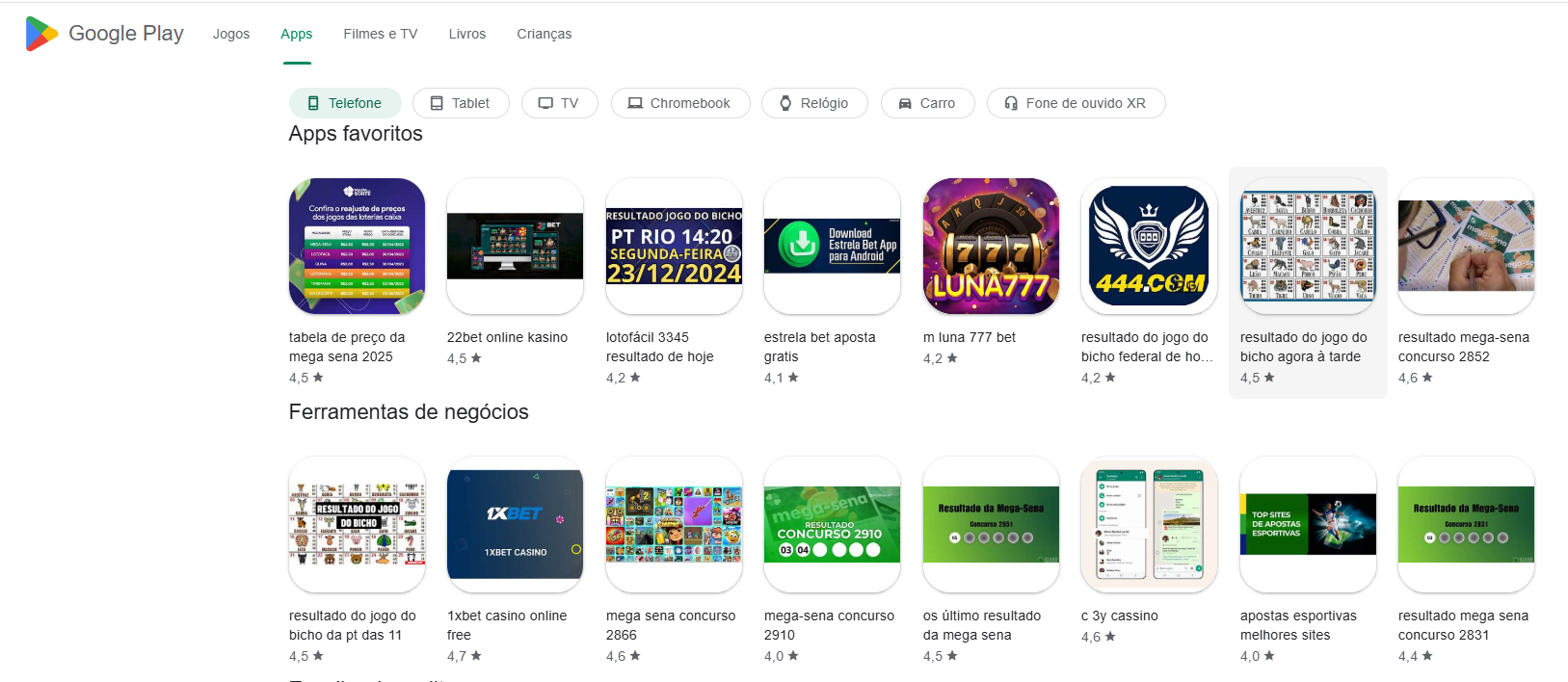The height and width of the screenshot is (682, 1568).
Task: Open the Jogos tab
Action: point(231,34)
